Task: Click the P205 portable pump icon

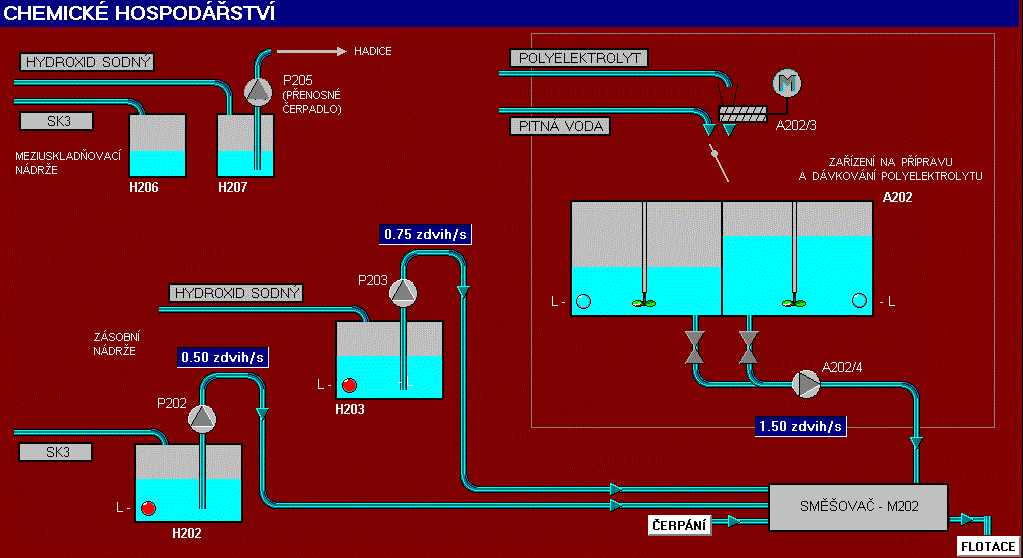Action: pyautogui.click(x=258, y=91)
